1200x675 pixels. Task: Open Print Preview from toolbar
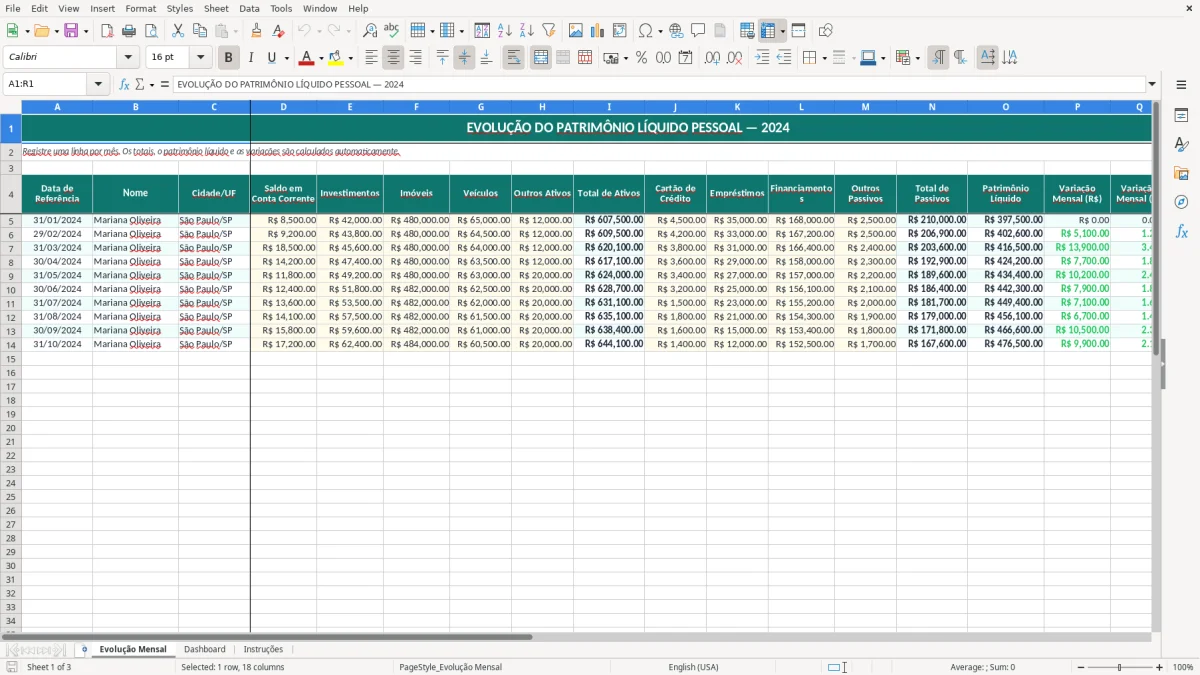pyautogui.click(x=151, y=31)
